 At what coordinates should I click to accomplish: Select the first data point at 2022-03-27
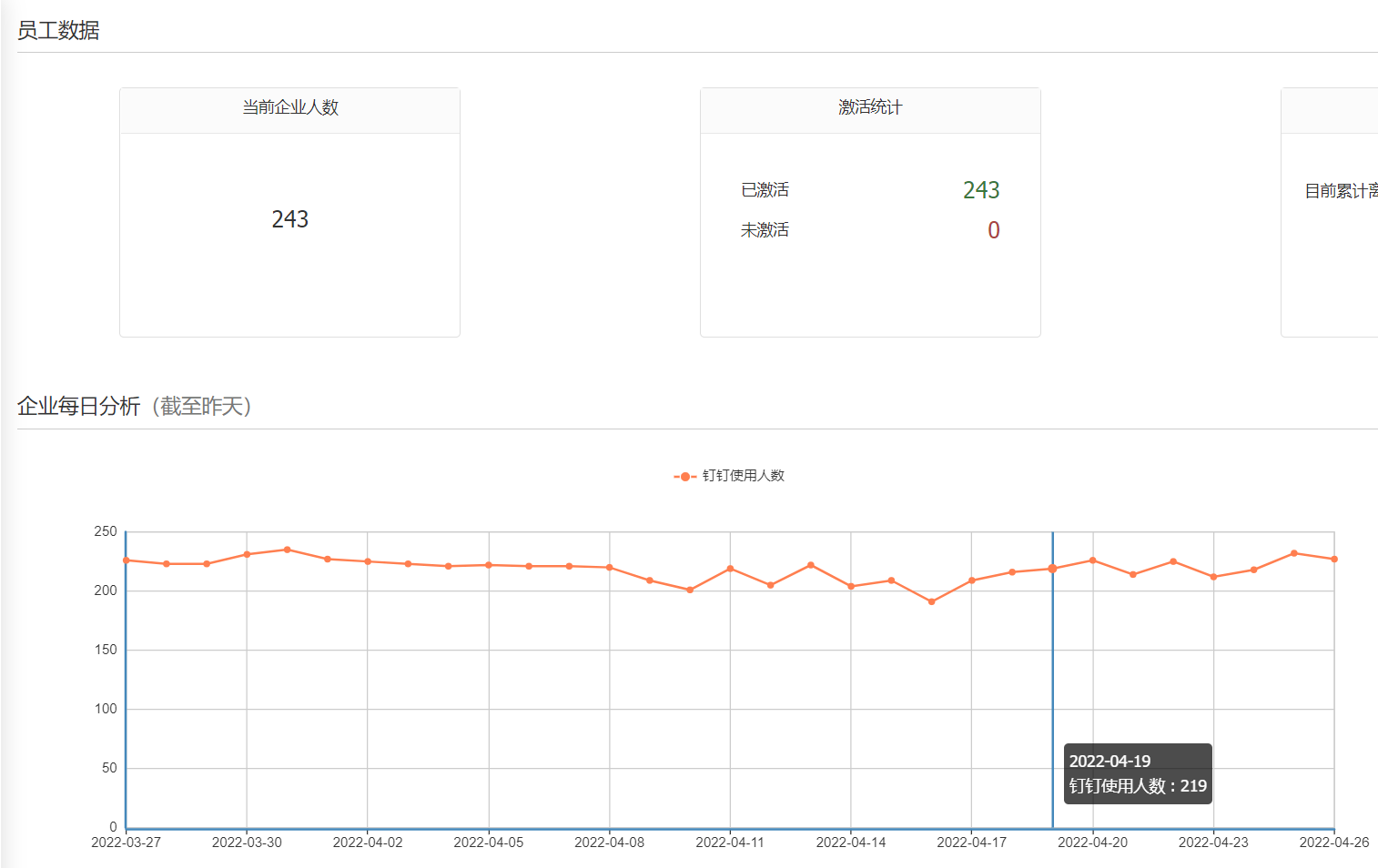(127, 560)
